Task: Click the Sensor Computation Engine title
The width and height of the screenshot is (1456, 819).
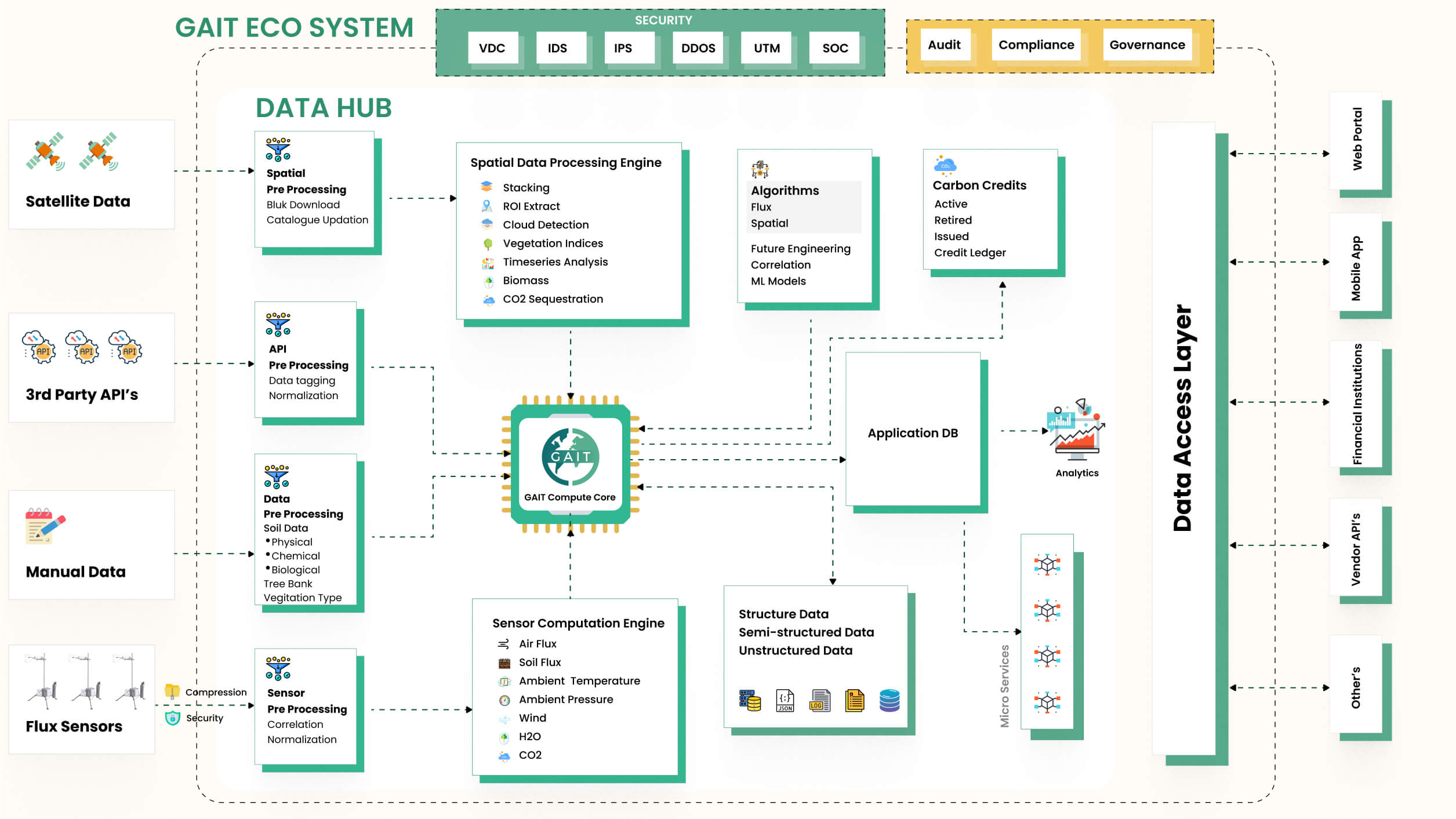Action: [578, 623]
